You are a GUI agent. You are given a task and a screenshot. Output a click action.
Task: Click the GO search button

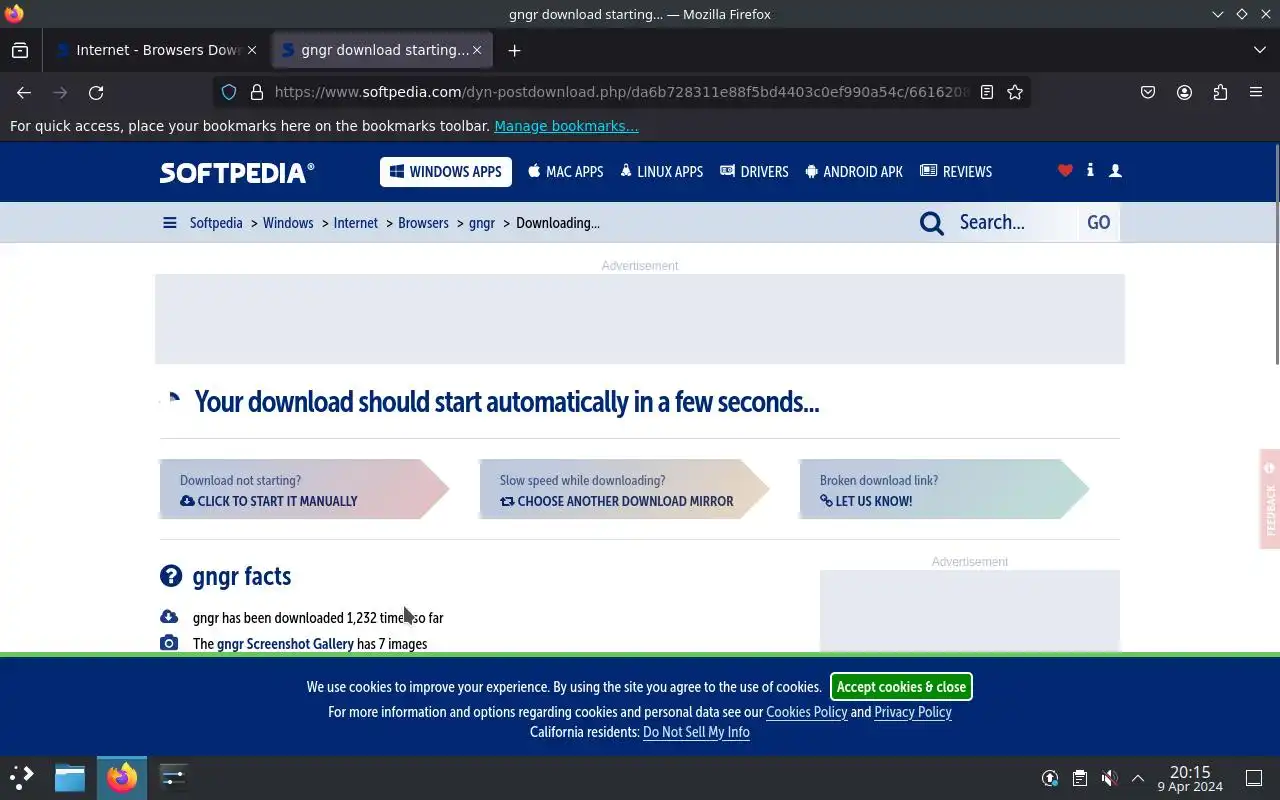pyautogui.click(x=1098, y=222)
